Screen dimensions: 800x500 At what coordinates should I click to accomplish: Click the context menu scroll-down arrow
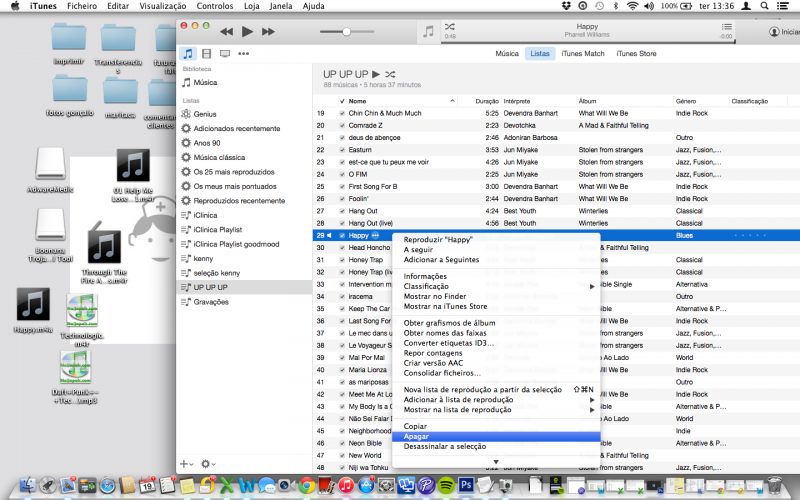click(496, 462)
